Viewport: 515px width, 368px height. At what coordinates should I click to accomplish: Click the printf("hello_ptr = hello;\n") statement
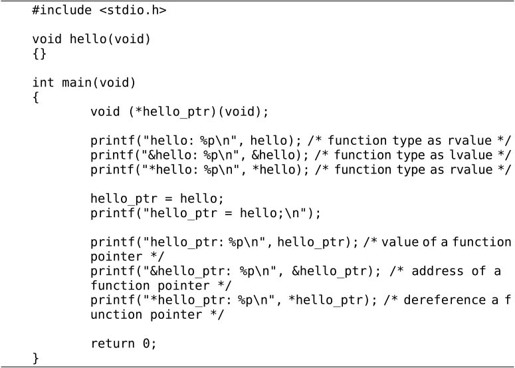[205, 213]
